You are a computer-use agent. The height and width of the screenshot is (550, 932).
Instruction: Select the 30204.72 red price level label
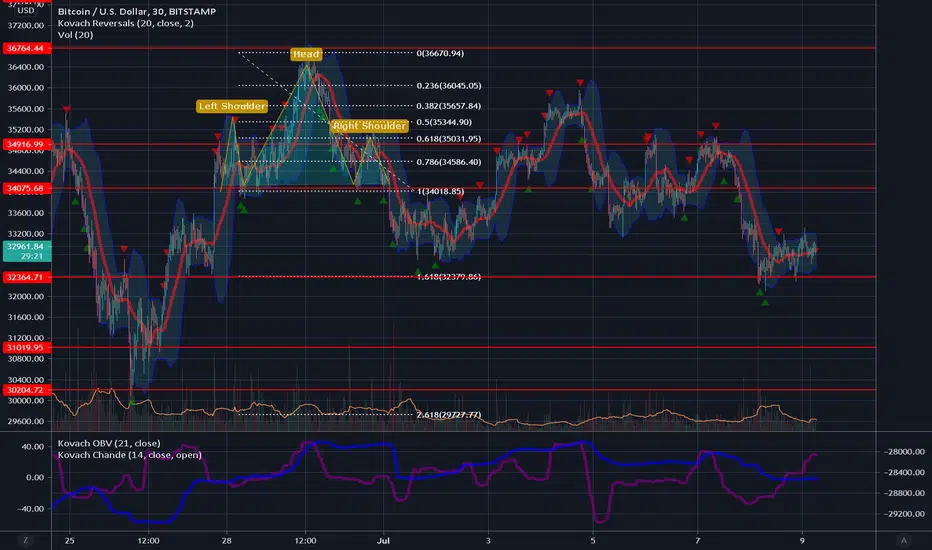coord(26,389)
